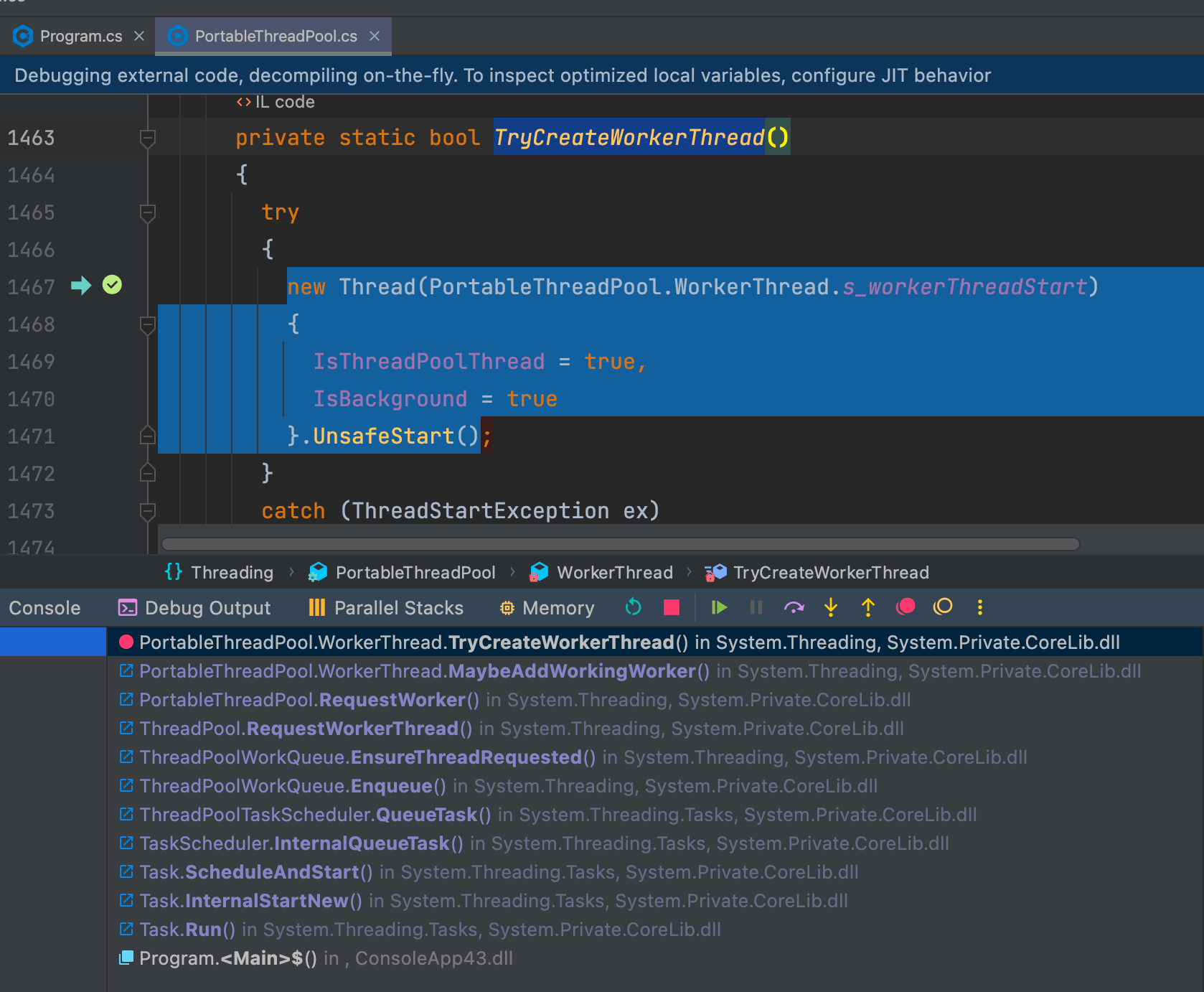Select ThreadPoolWorkQueue.Enqueue() frame

tap(654, 786)
